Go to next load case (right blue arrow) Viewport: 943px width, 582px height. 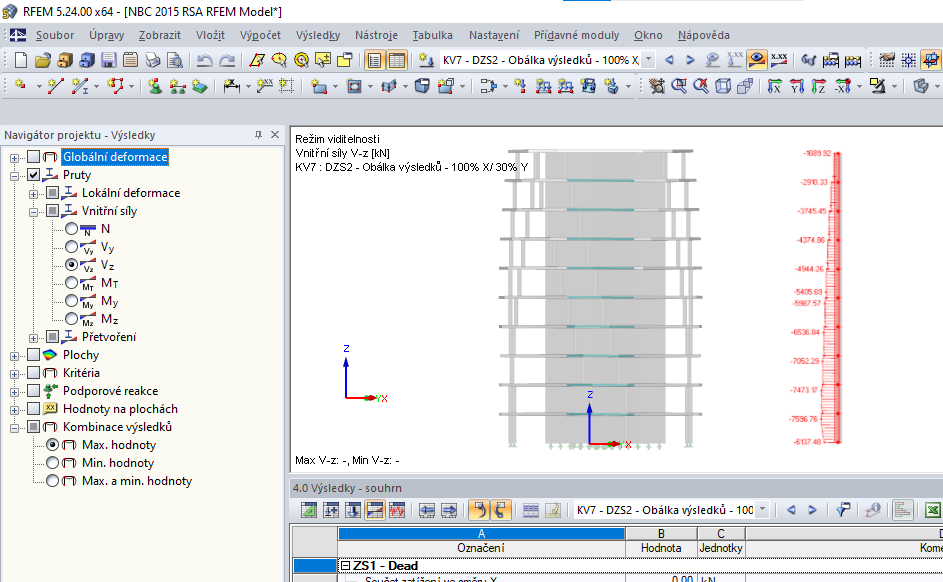[x=690, y=60]
